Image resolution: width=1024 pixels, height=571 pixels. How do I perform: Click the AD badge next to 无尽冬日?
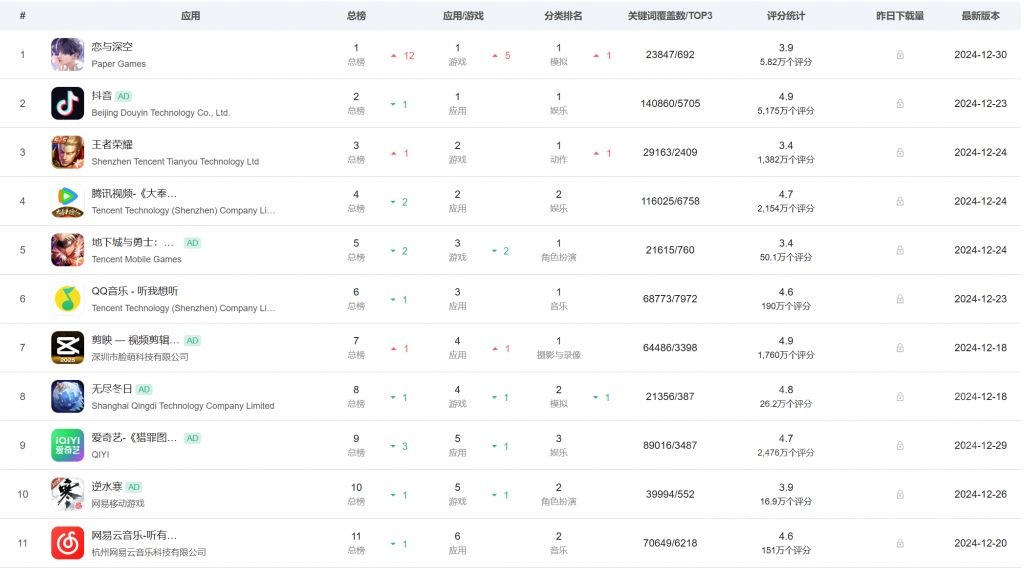tap(144, 389)
